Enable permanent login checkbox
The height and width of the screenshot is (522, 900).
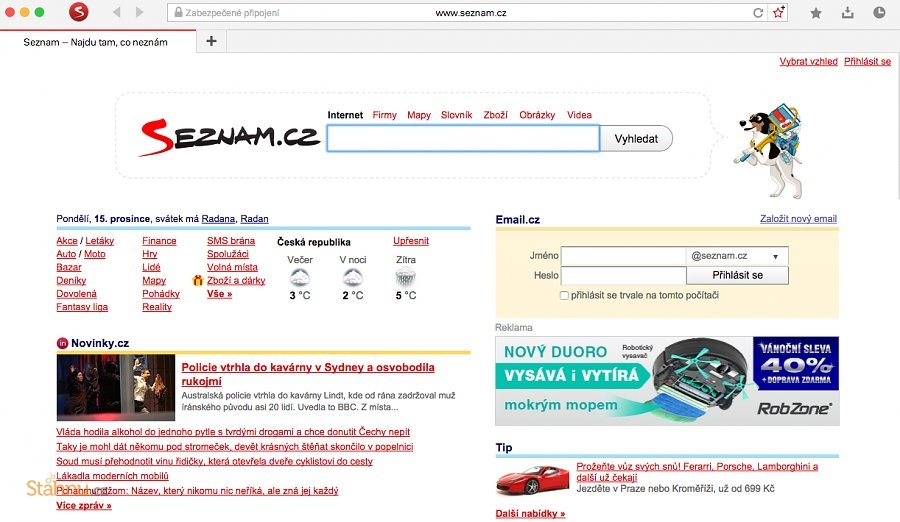coord(564,296)
